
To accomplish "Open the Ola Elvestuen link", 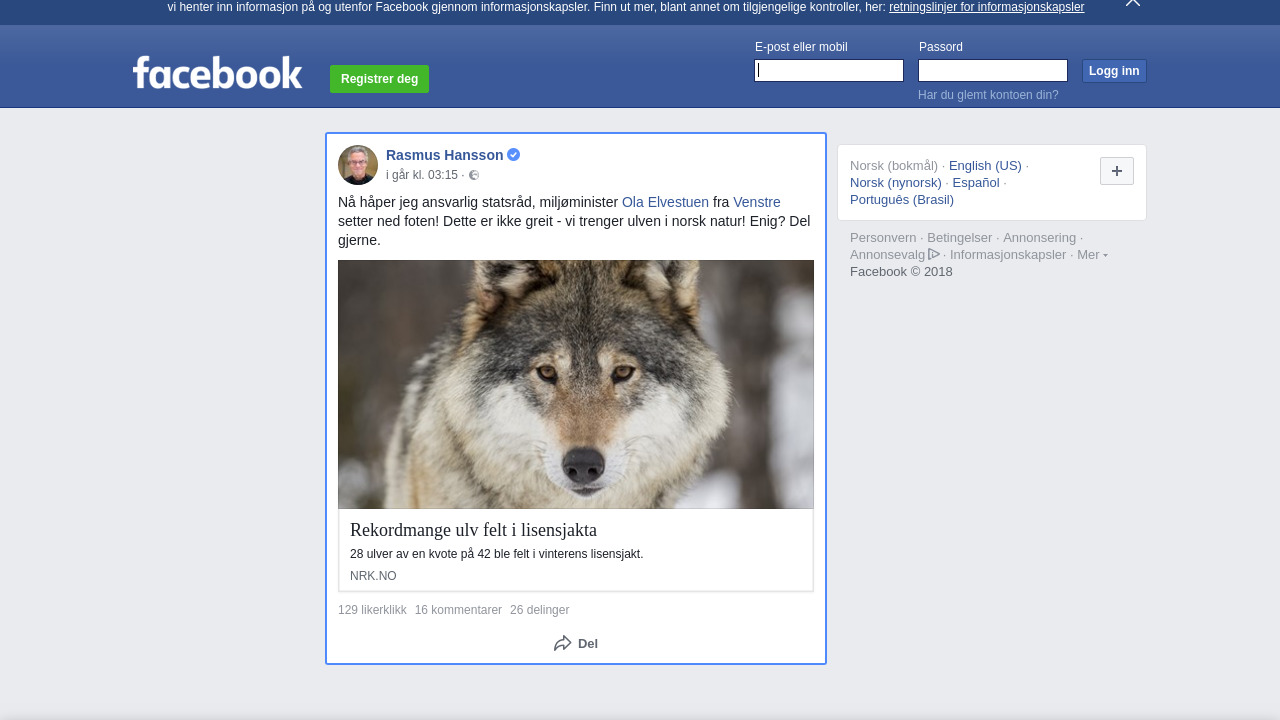I will click(665, 202).
